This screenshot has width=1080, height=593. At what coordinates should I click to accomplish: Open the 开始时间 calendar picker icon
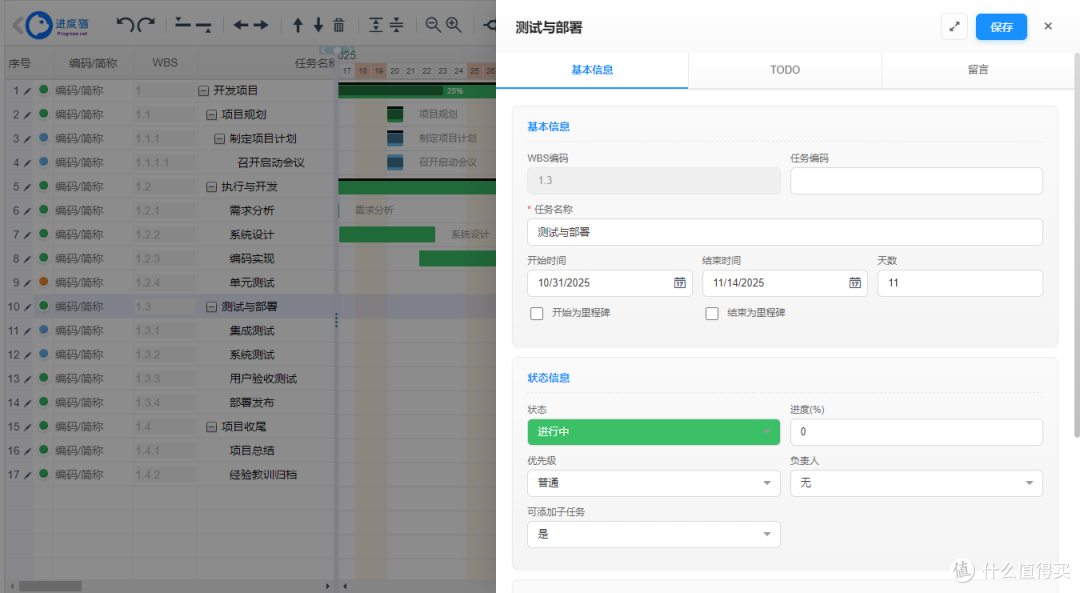point(679,283)
